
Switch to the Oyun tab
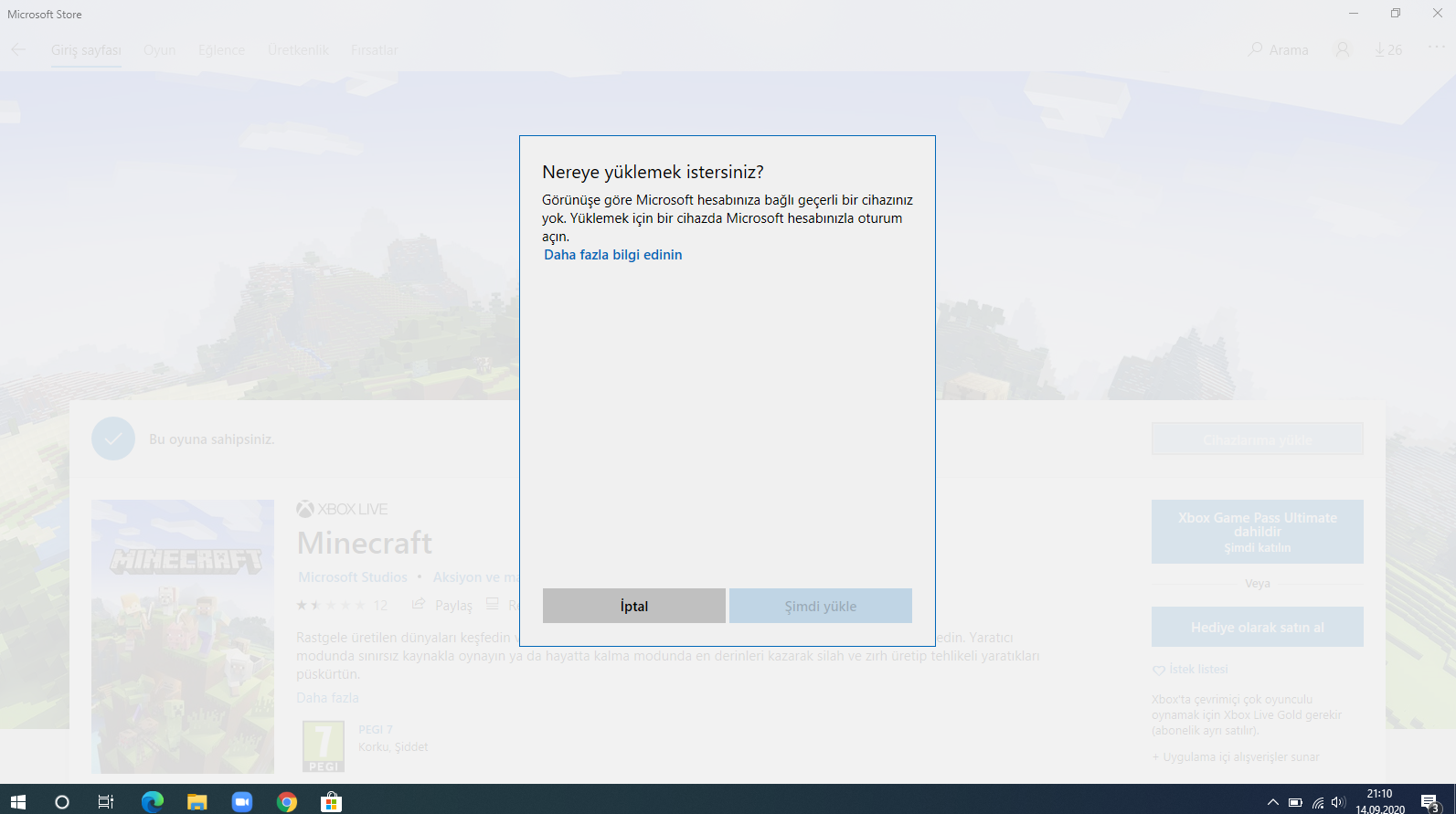160,50
